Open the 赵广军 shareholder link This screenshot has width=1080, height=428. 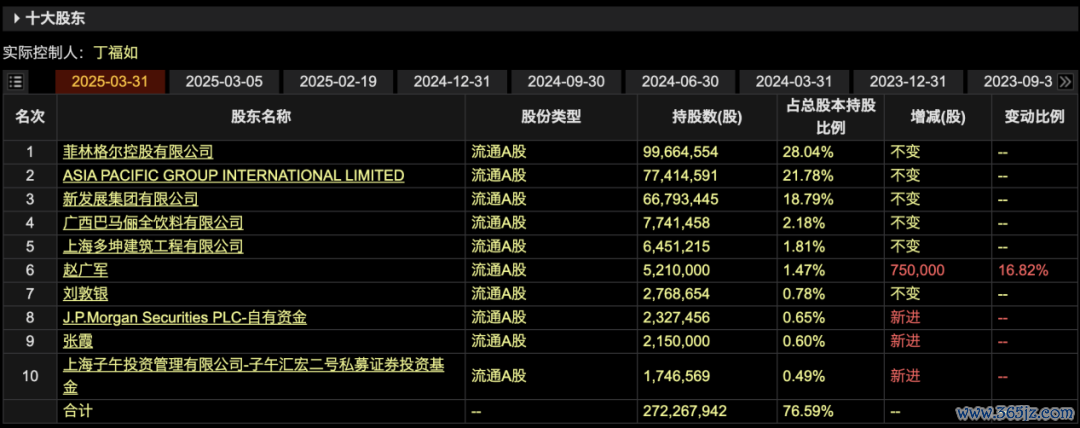click(x=85, y=270)
